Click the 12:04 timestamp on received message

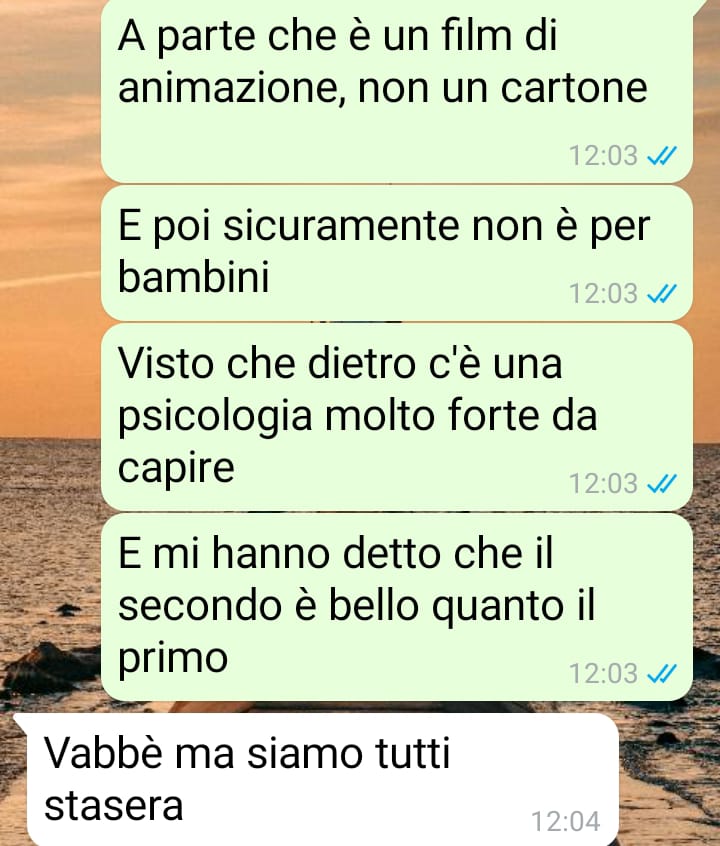pos(566,822)
